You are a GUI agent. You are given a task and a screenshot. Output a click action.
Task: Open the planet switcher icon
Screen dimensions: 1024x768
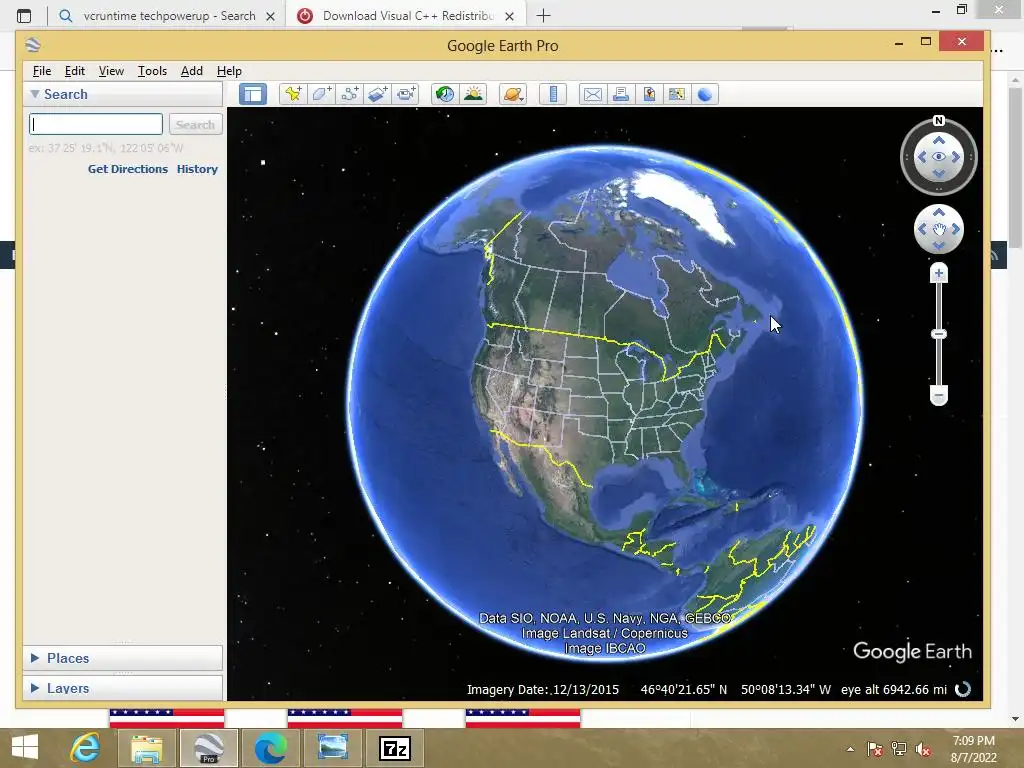coord(513,95)
